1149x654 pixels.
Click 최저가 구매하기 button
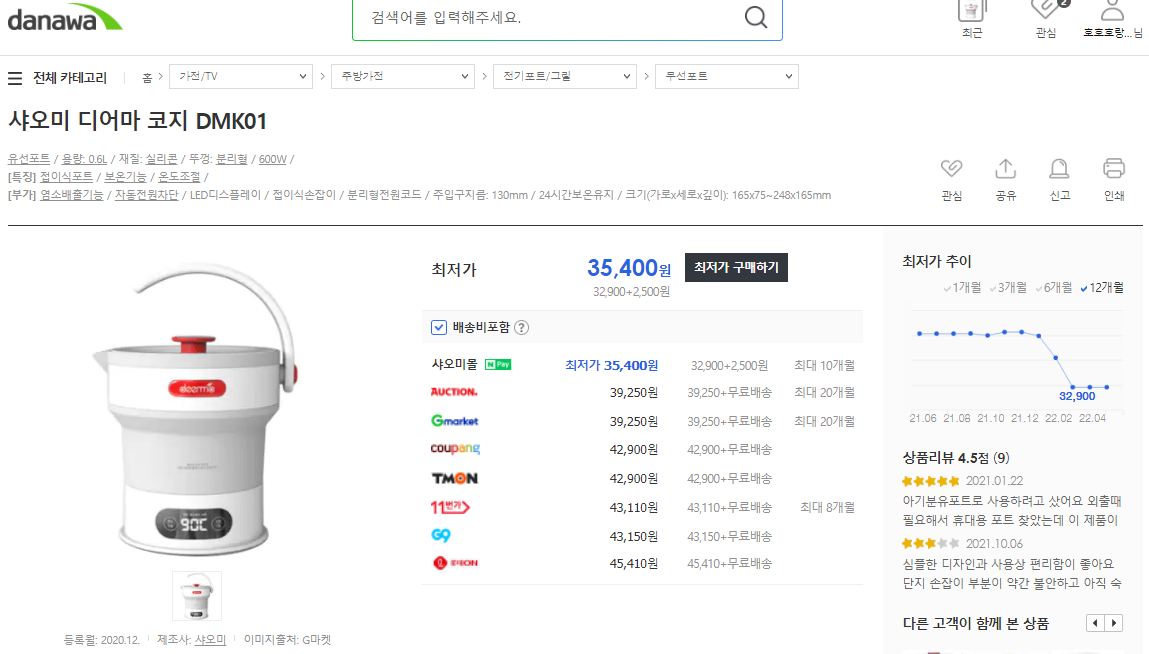pyautogui.click(x=736, y=267)
